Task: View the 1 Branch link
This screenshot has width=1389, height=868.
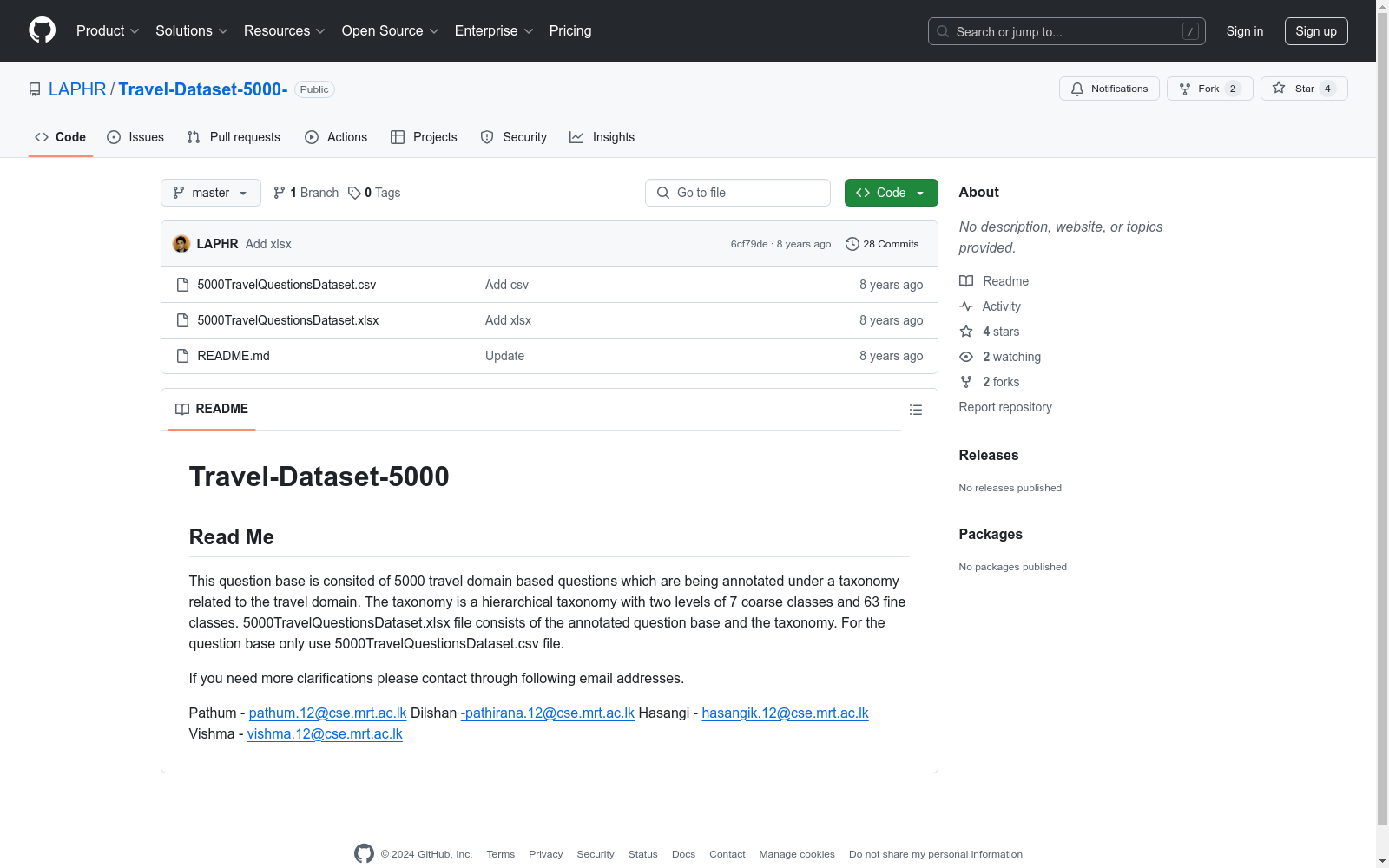Action: click(x=306, y=193)
